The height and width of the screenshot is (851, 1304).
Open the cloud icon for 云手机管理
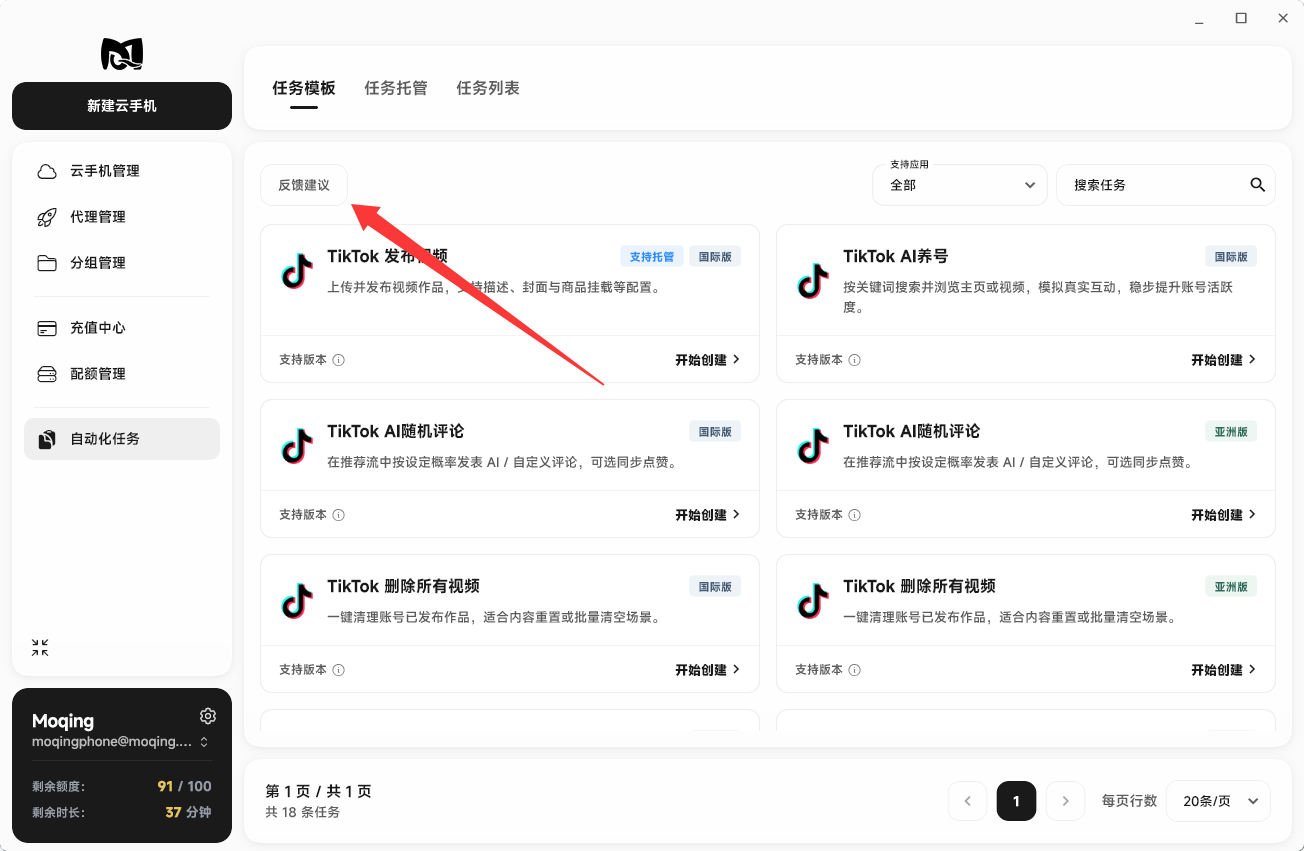[x=47, y=171]
